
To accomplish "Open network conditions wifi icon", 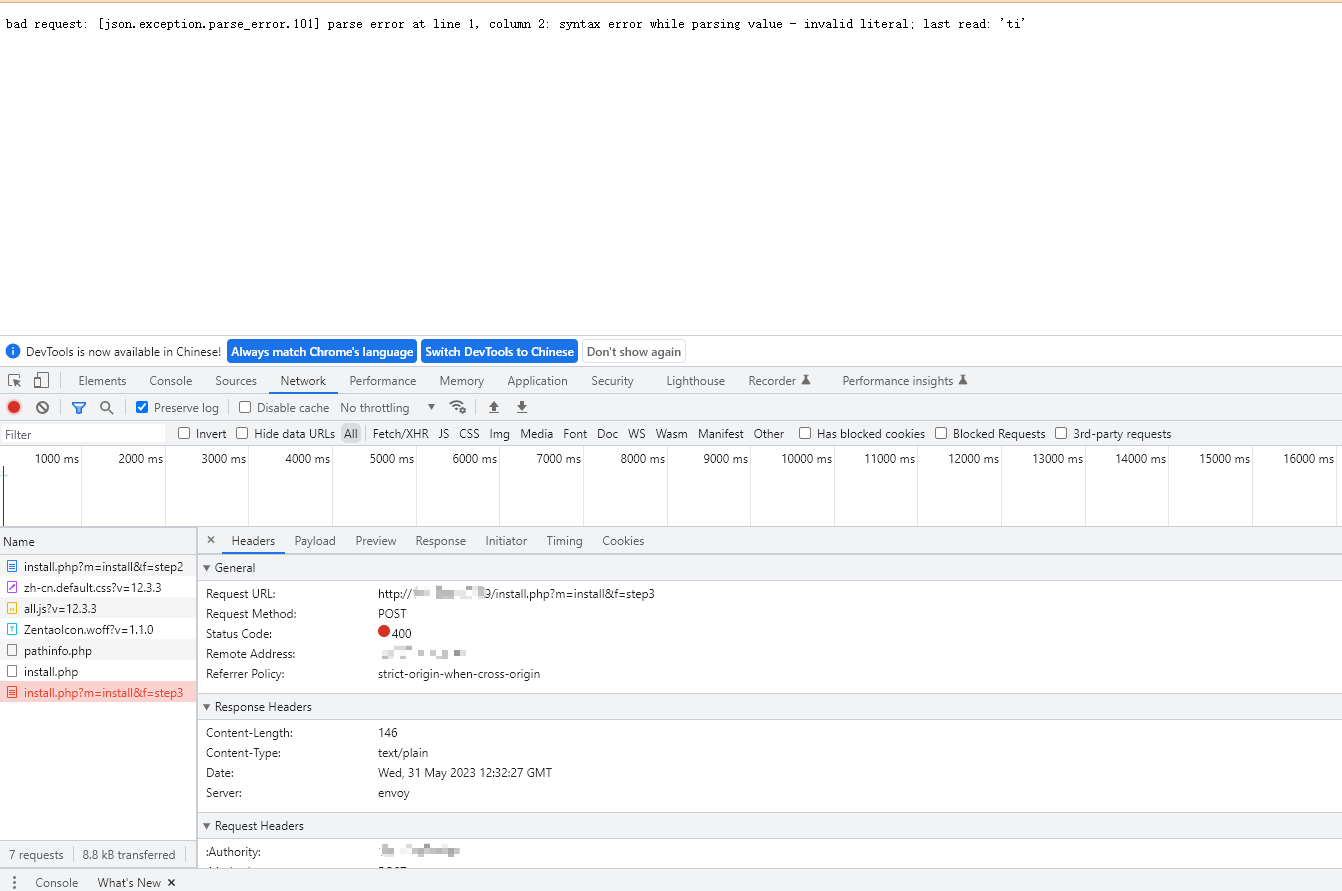I will pos(458,407).
